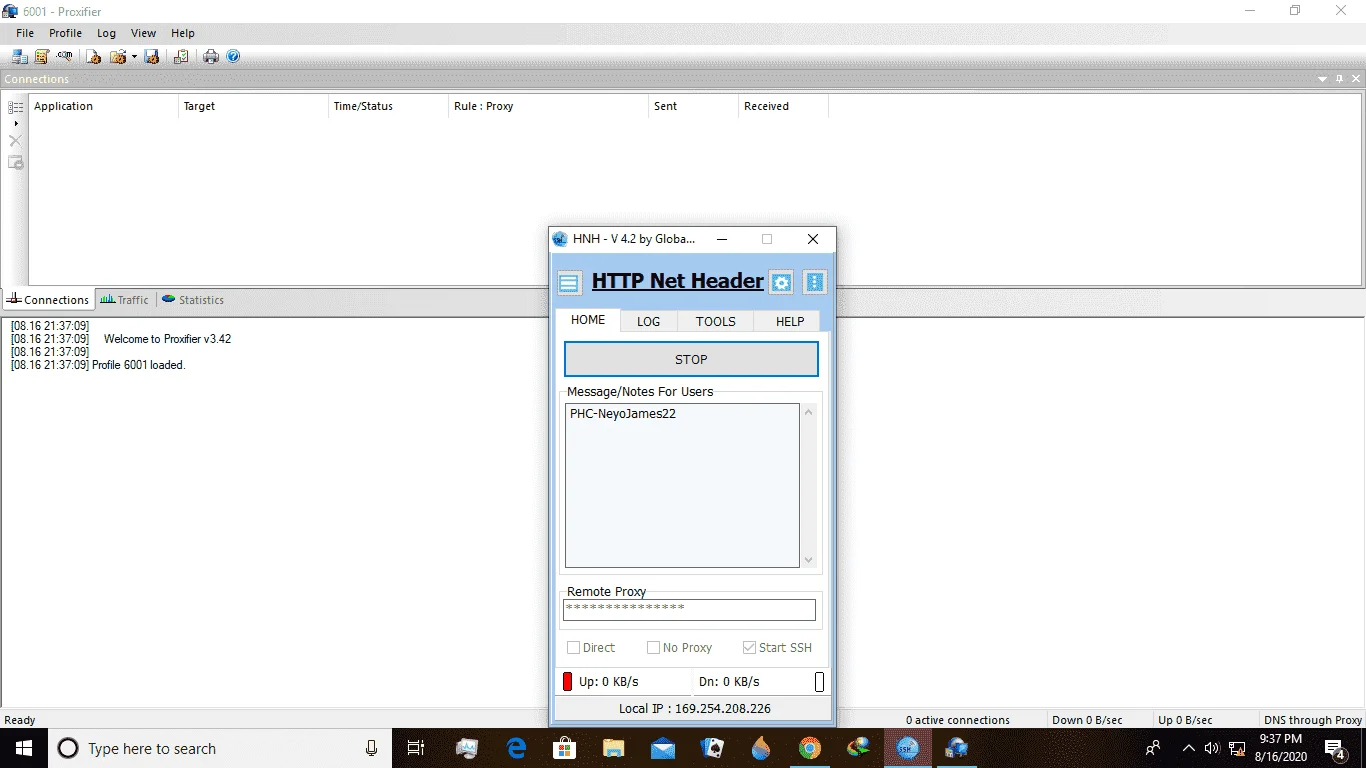This screenshot has height=768, width=1366.
Task: Click the Remote Proxy input field
Action: pos(689,609)
